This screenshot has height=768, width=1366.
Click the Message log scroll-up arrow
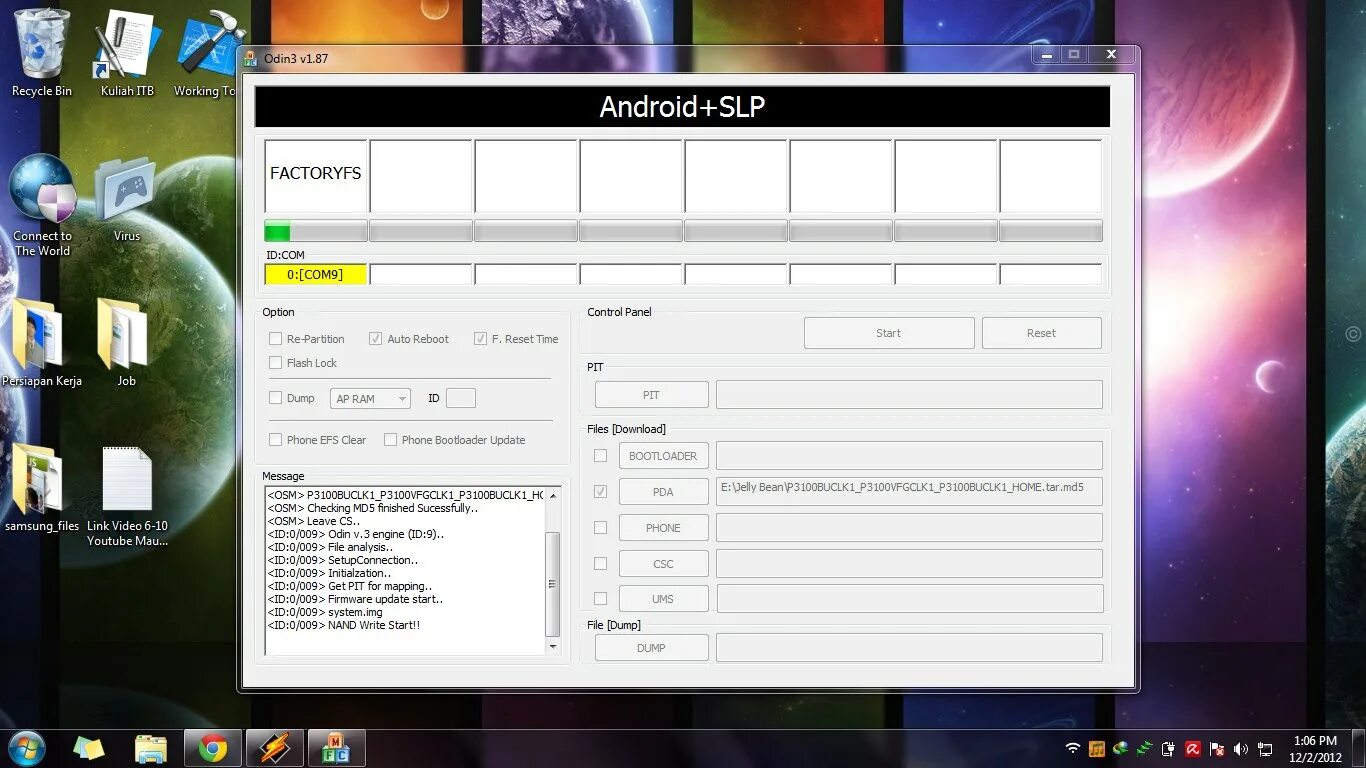552,495
